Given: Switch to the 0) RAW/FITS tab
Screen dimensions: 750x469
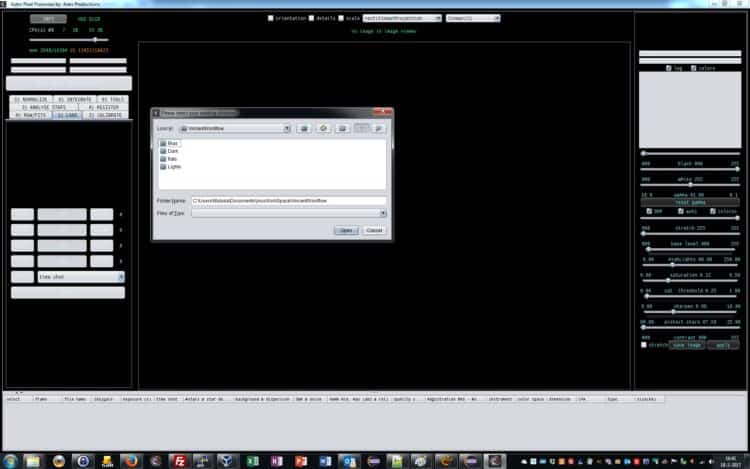Looking at the screenshot, I should 31,115.
